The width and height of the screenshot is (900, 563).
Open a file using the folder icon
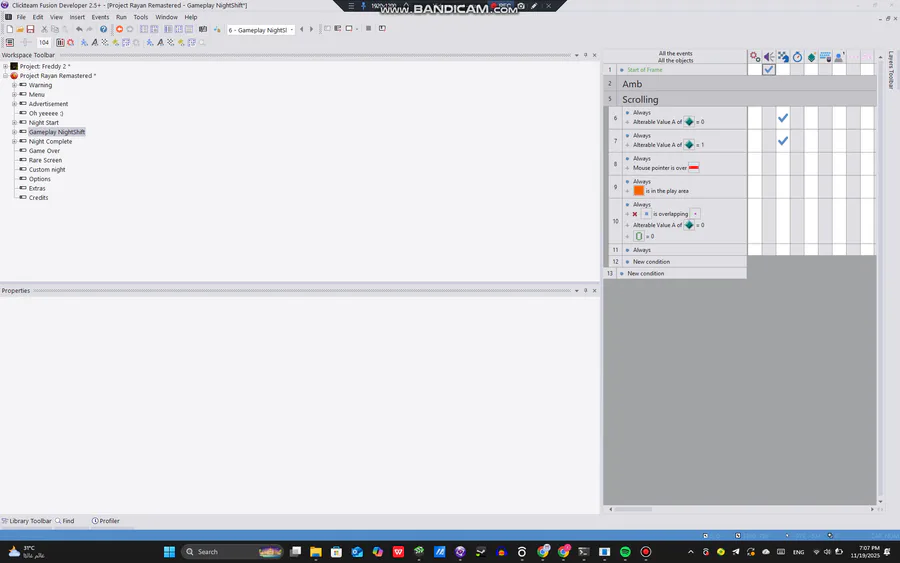(20, 29)
